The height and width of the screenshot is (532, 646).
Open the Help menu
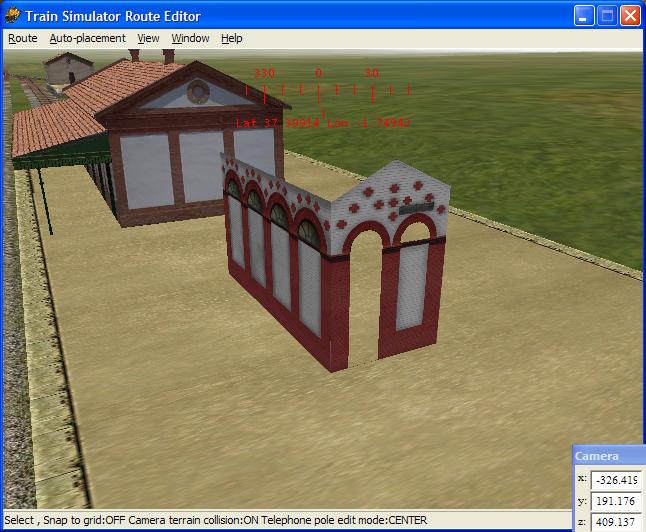[x=232, y=38]
